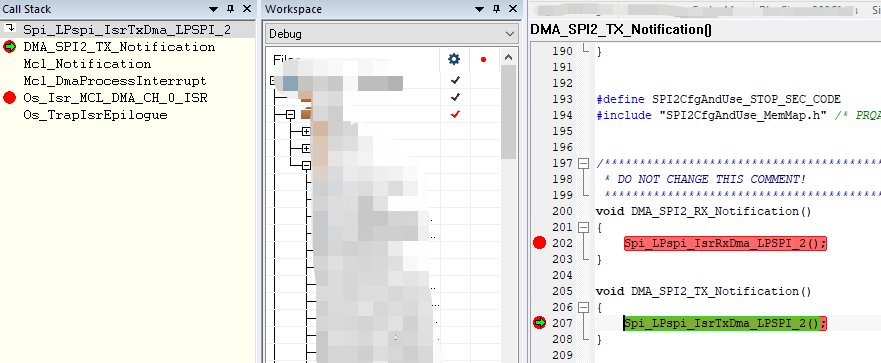Image resolution: width=881 pixels, height=363 pixels.
Task: Open the Workspace panel options arrow
Action: (x=479, y=10)
